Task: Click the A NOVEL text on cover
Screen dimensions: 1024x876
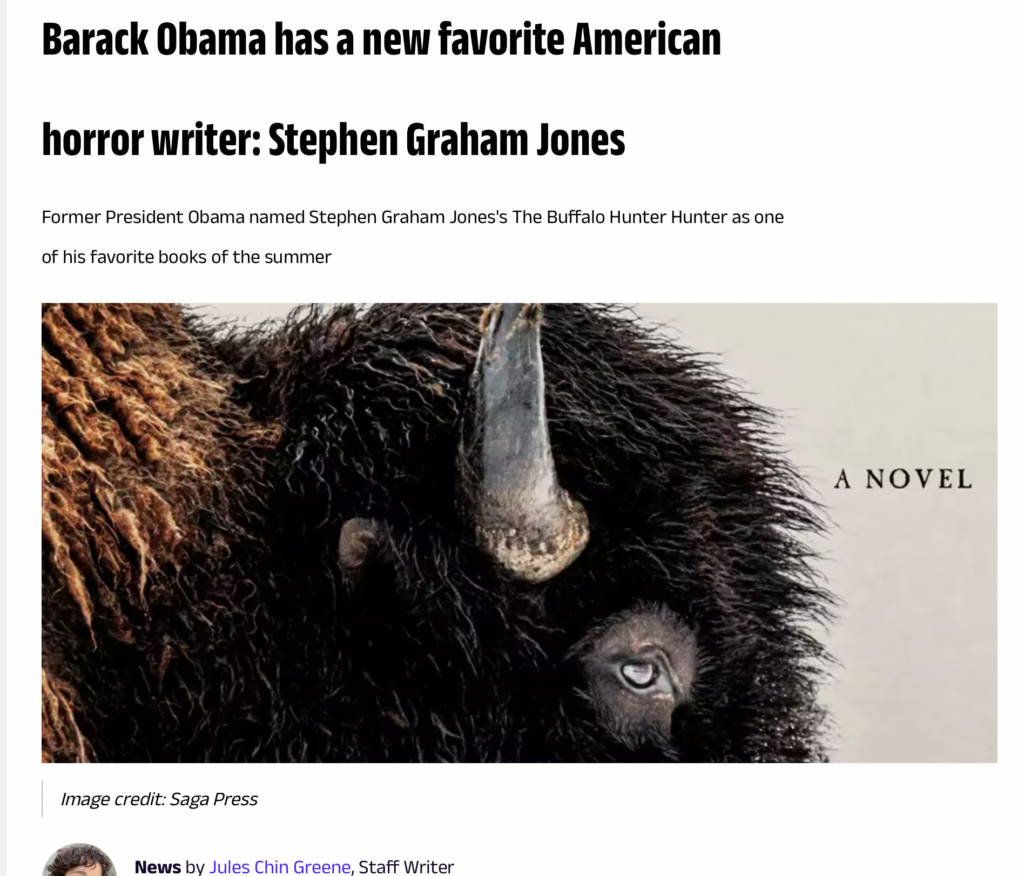Action: [x=903, y=479]
